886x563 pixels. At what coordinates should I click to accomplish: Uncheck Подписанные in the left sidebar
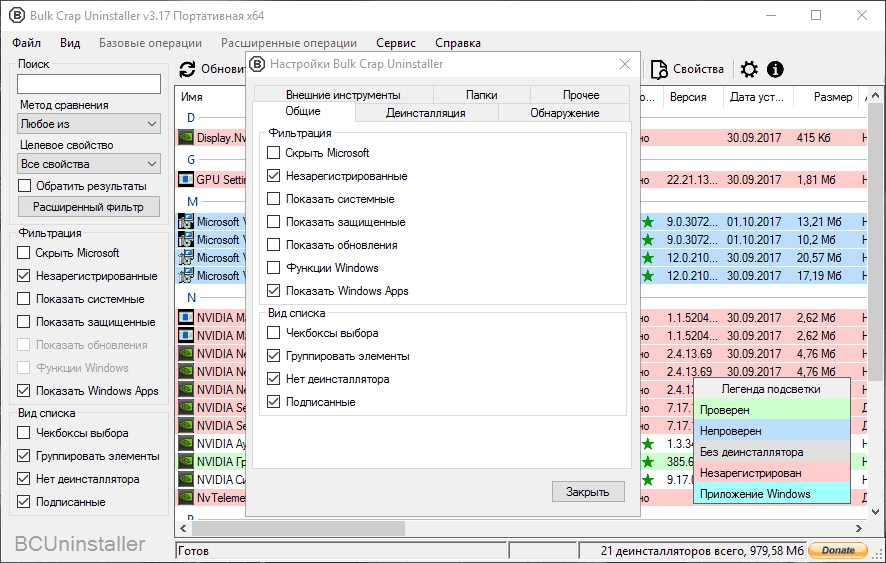pyautogui.click(x=24, y=501)
